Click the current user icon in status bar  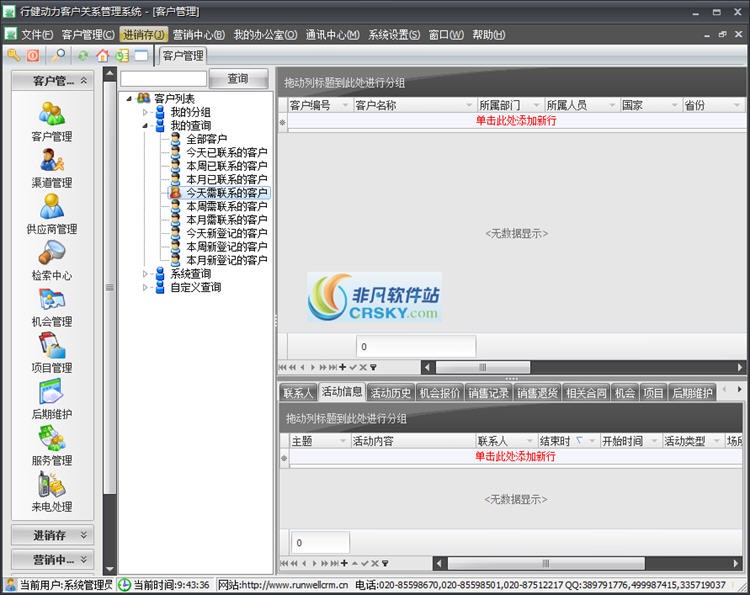pos(11,584)
